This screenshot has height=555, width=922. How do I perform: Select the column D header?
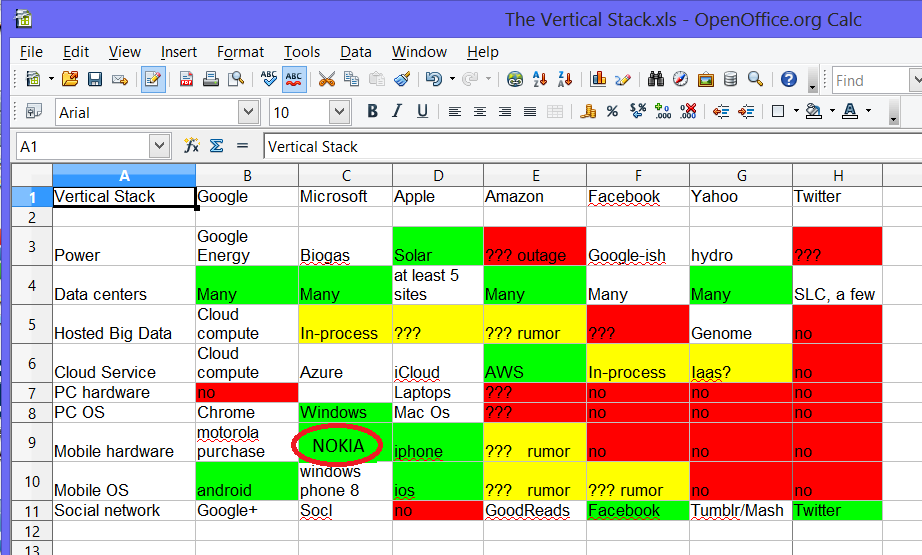(438, 176)
